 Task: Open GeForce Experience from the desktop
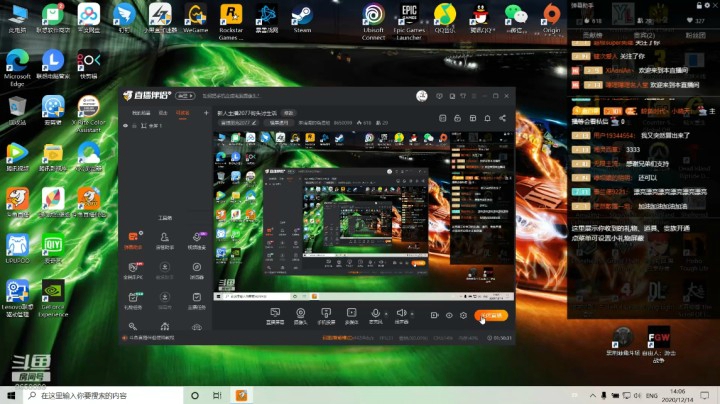(x=53, y=299)
